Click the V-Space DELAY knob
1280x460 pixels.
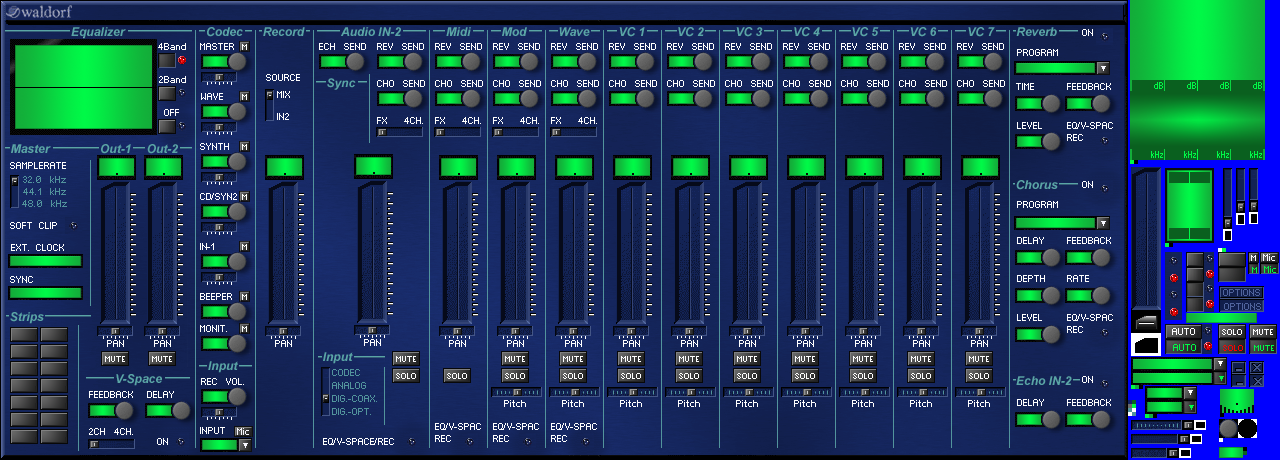pos(181,410)
